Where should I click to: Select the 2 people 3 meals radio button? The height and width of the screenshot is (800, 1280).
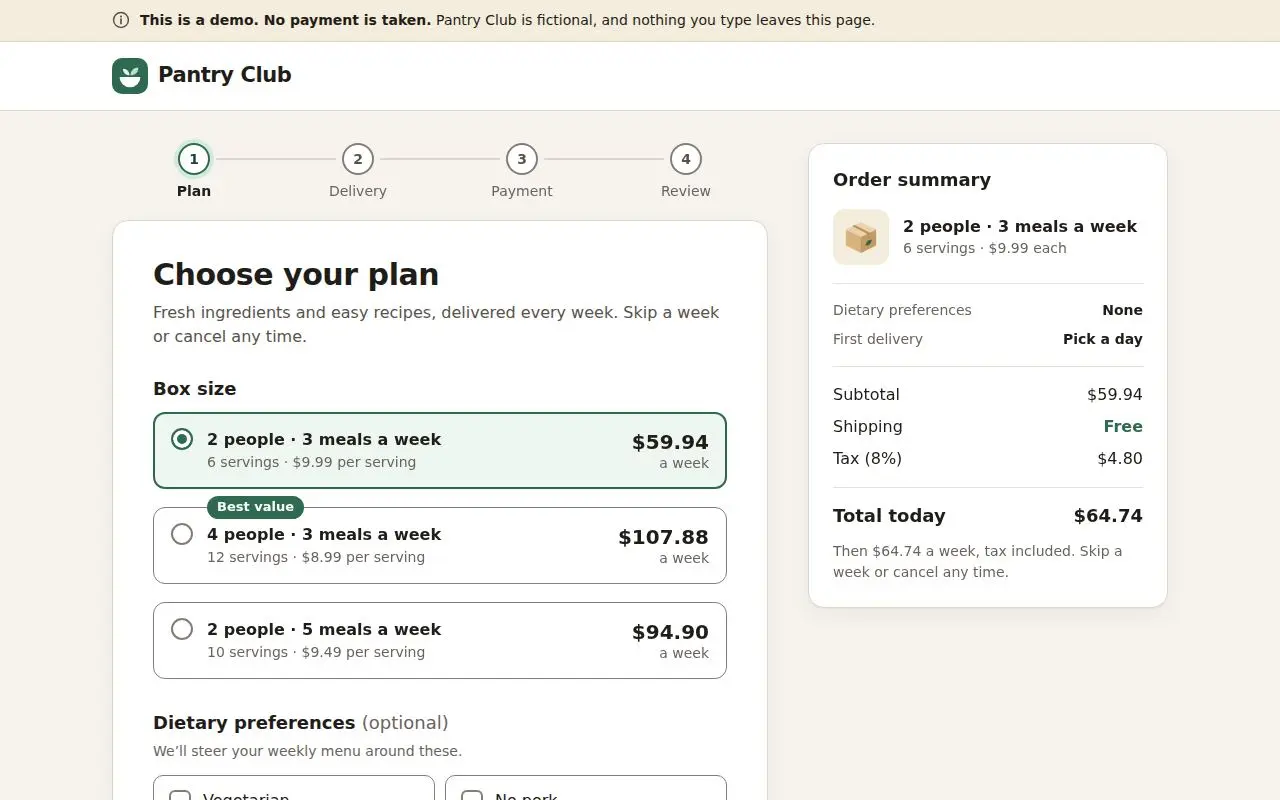point(182,439)
